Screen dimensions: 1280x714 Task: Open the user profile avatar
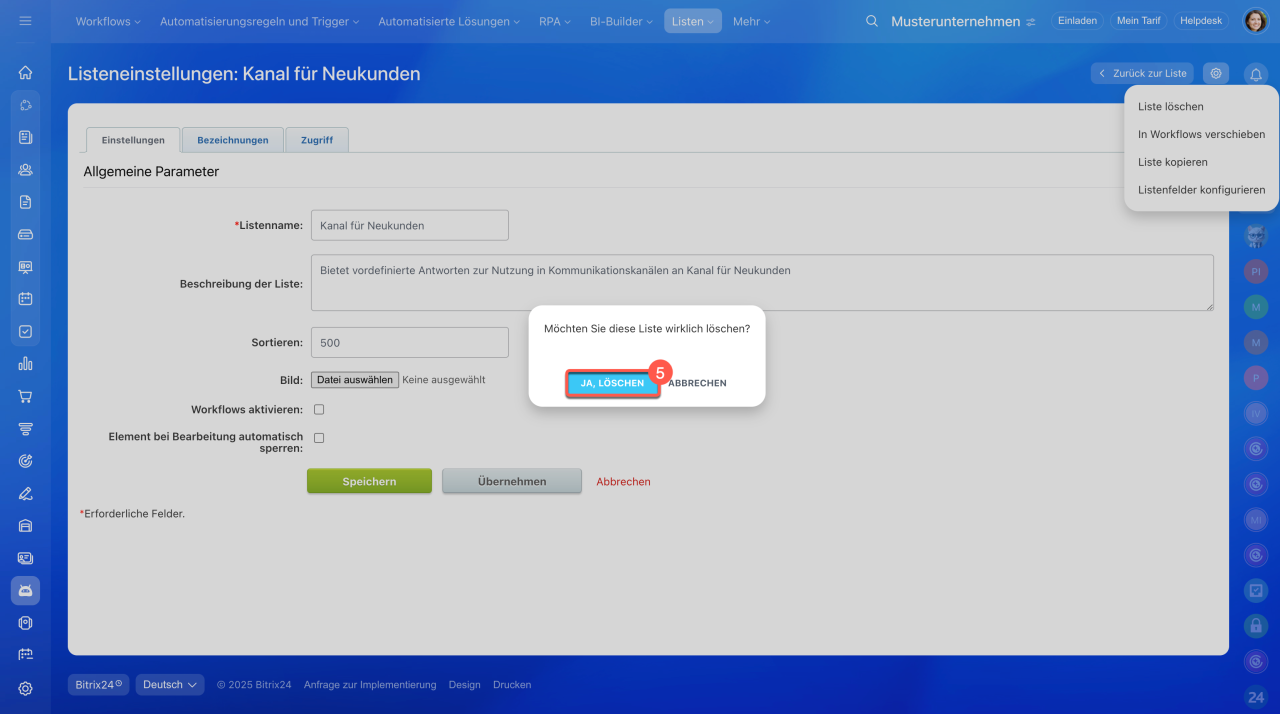[x=1255, y=21]
